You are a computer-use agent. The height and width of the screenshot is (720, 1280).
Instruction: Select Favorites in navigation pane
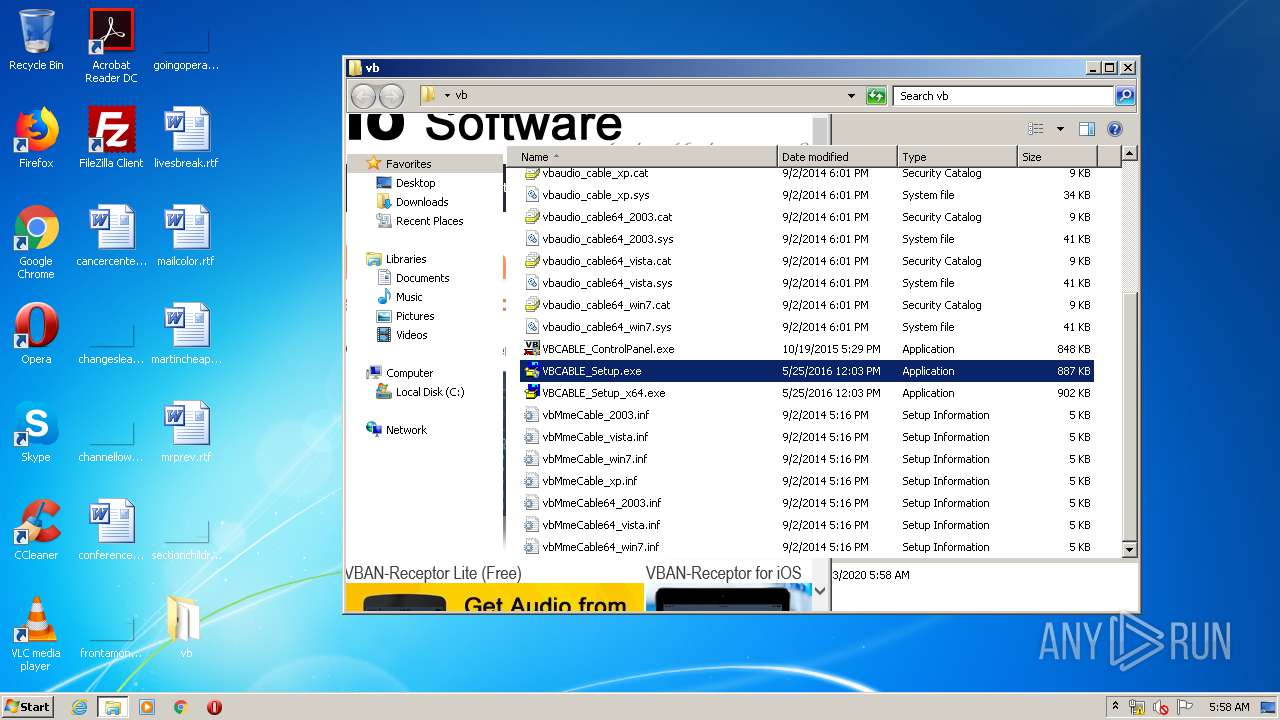pos(408,164)
